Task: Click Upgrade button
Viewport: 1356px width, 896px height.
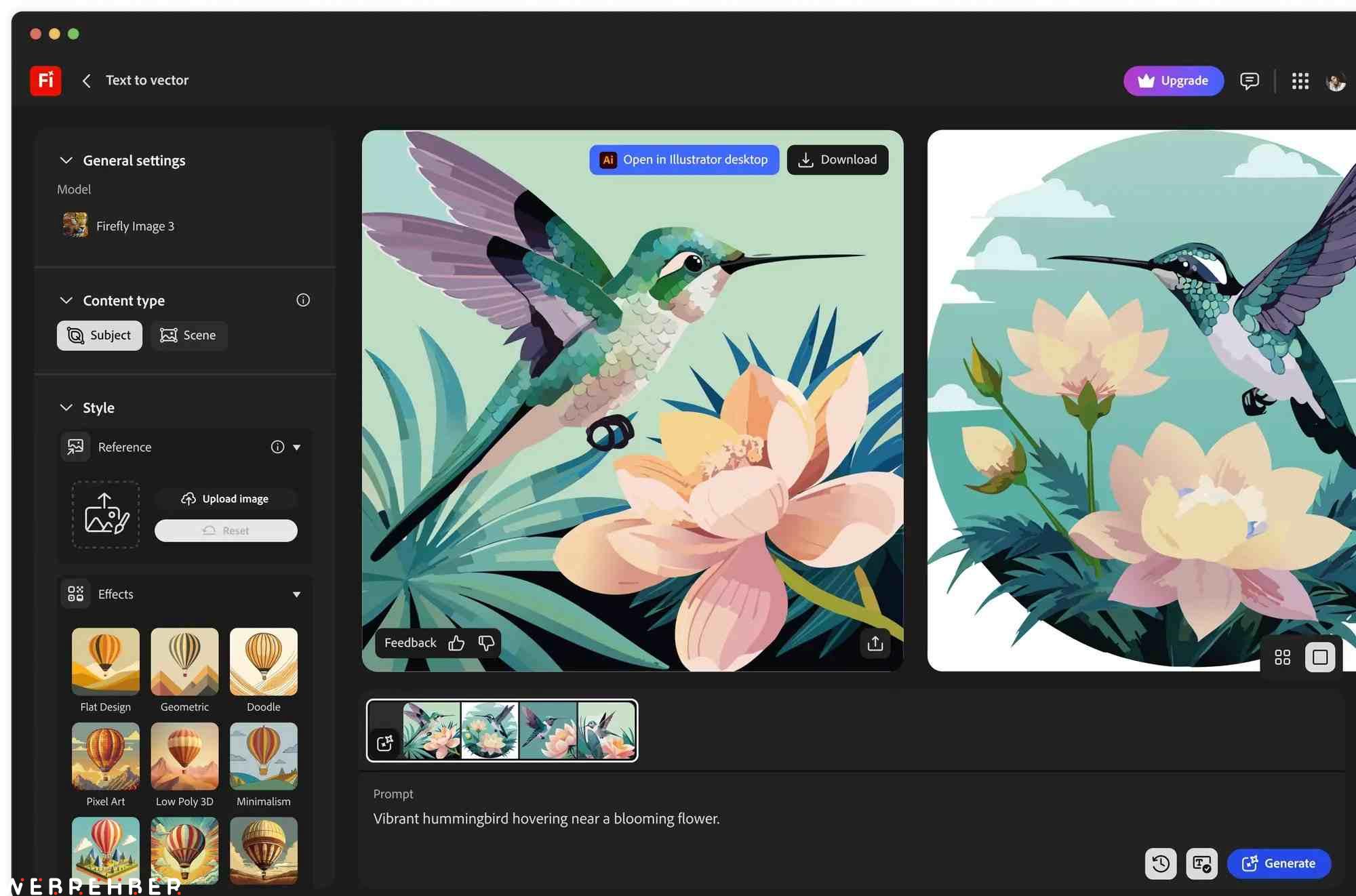Action: pyautogui.click(x=1174, y=81)
